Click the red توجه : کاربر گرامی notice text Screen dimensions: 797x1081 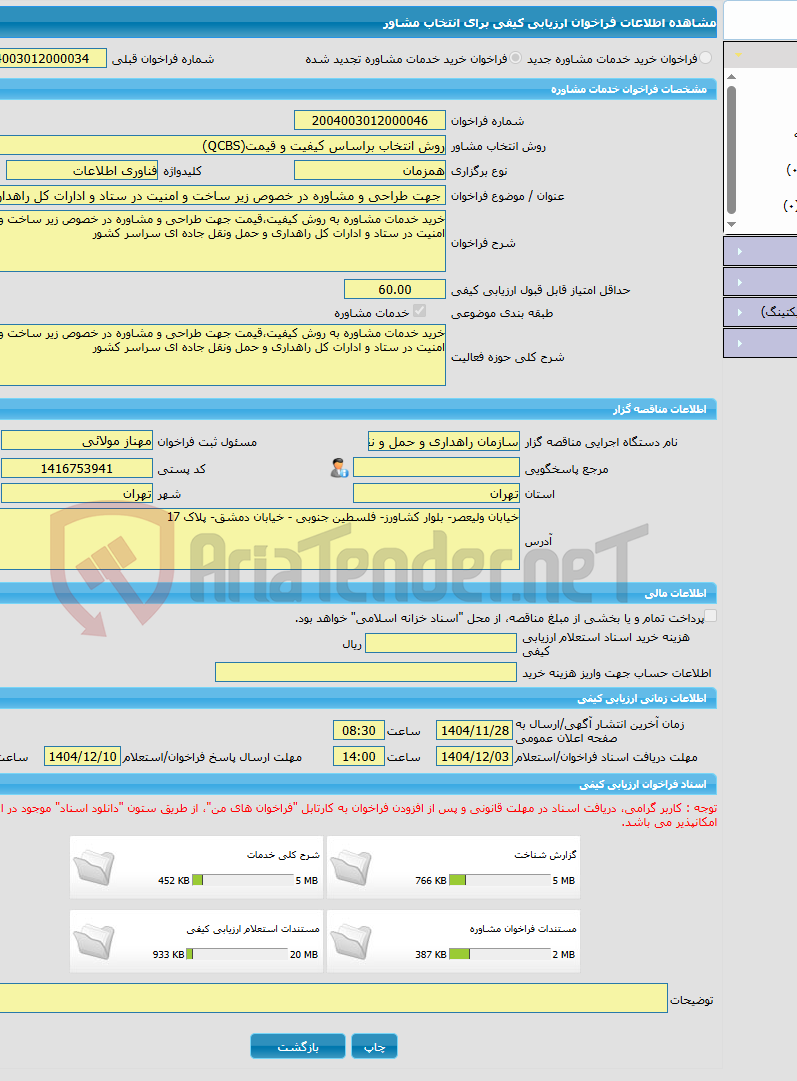tap(359, 815)
